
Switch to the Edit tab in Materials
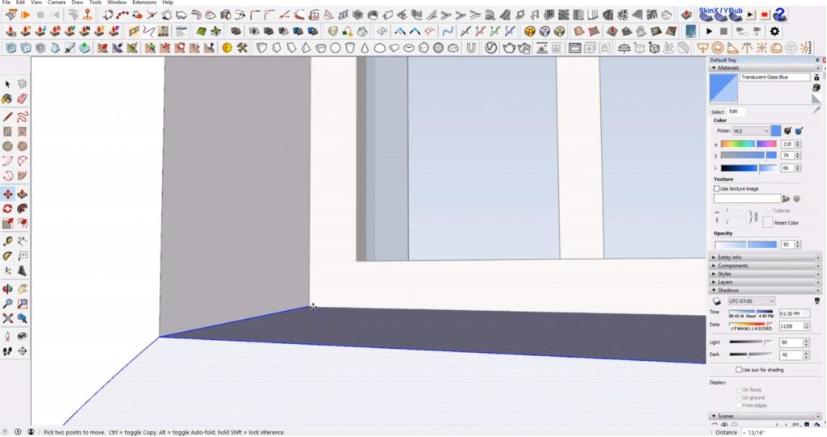733,111
